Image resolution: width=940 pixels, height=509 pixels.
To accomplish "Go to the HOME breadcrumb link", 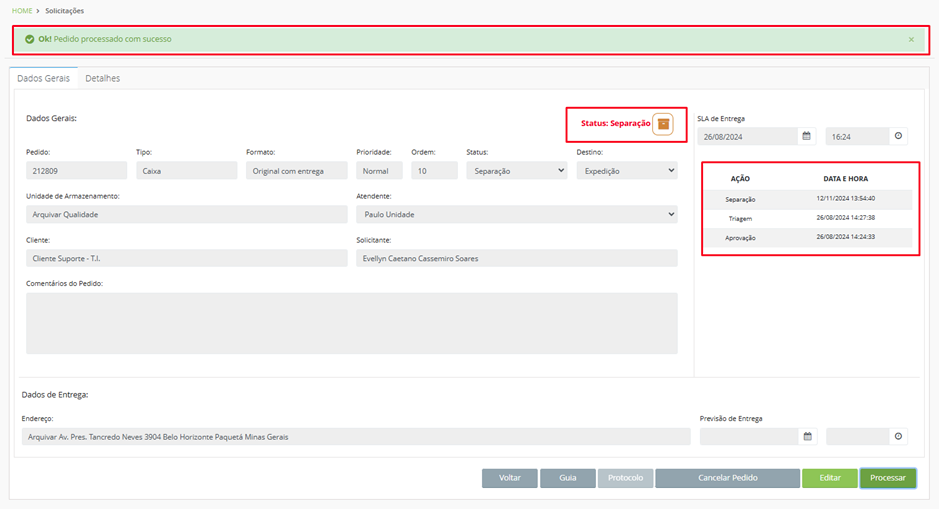I will (x=22, y=11).
